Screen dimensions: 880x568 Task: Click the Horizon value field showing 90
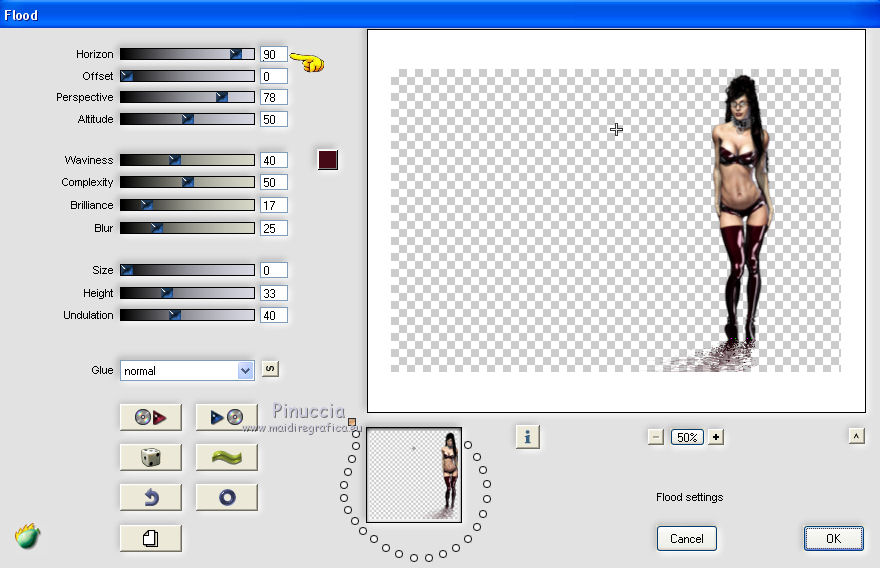tap(274, 54)
